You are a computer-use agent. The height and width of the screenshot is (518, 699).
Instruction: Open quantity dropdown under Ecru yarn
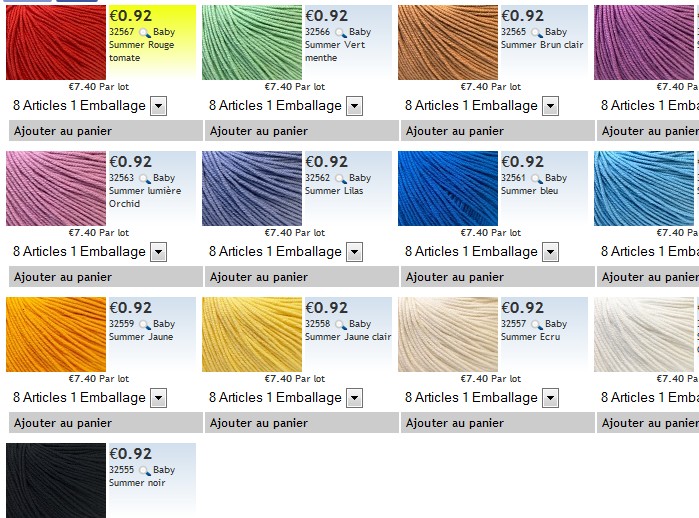(551, 398)
